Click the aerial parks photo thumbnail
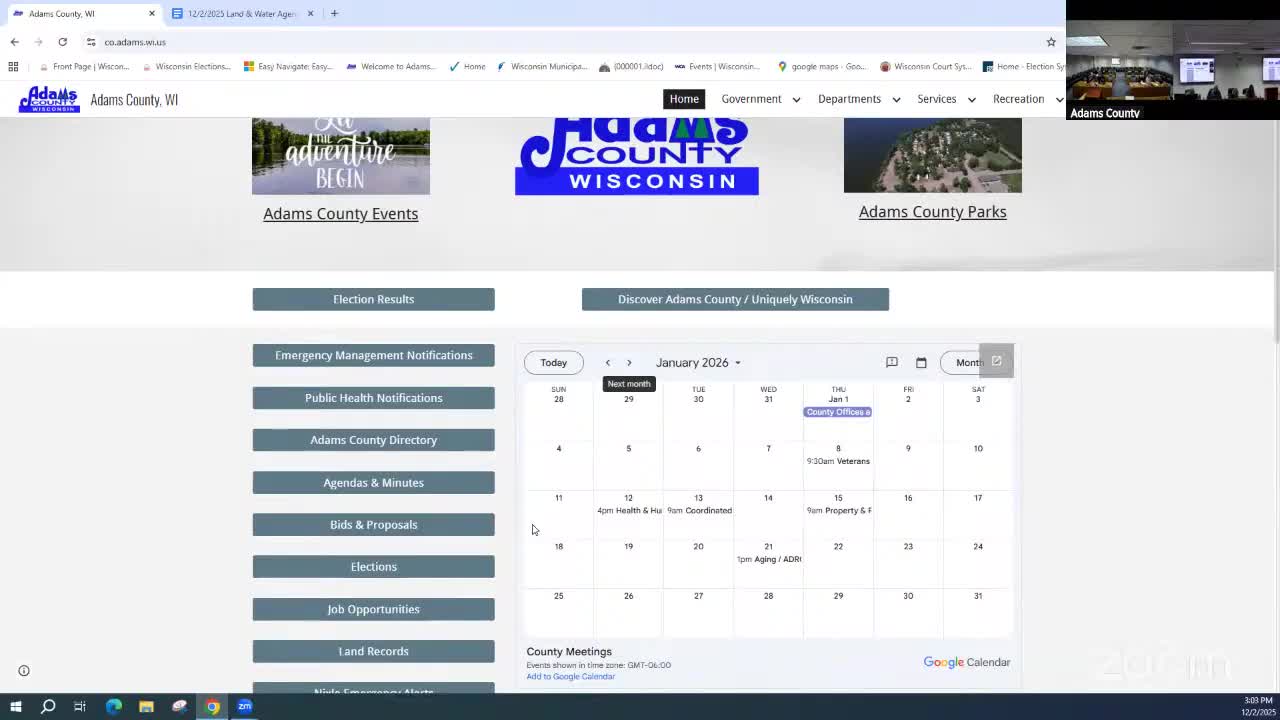Viewport: 1280px width, 720px height. tap(933, 155)
